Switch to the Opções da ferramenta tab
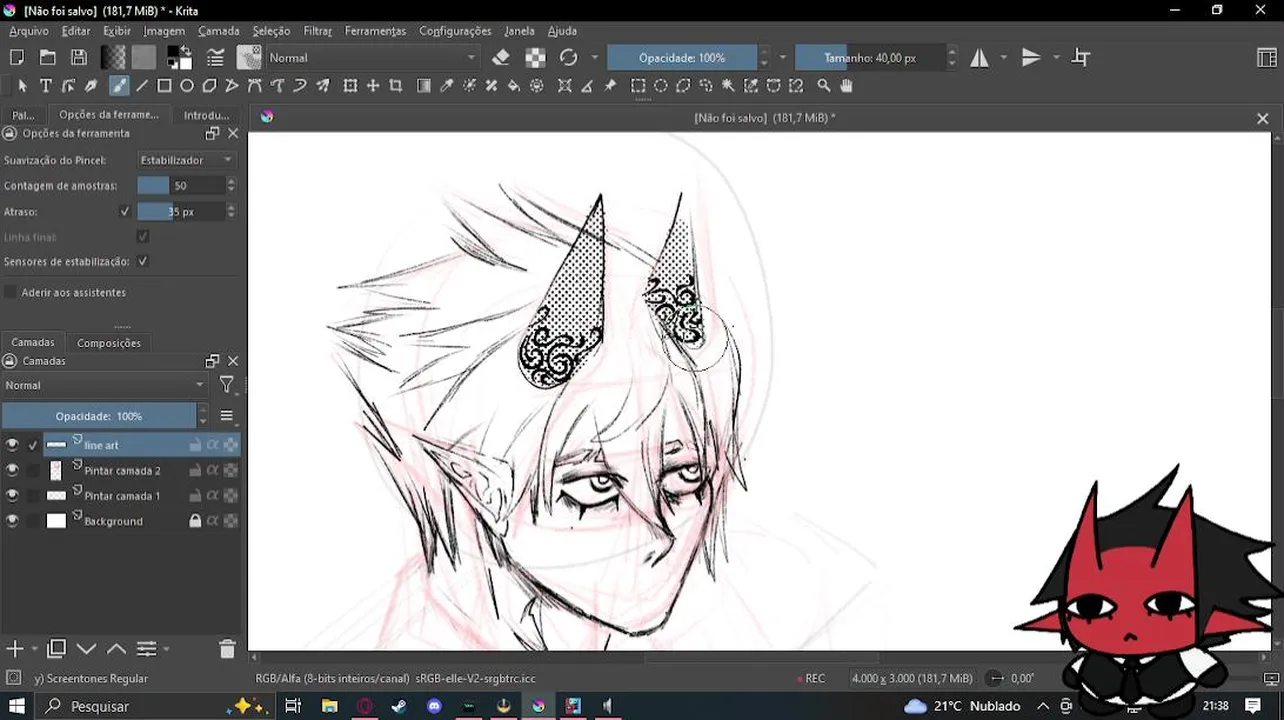The width and height of the screenshot is (1284, 720). pyautogui.click(x=108, y=115)
